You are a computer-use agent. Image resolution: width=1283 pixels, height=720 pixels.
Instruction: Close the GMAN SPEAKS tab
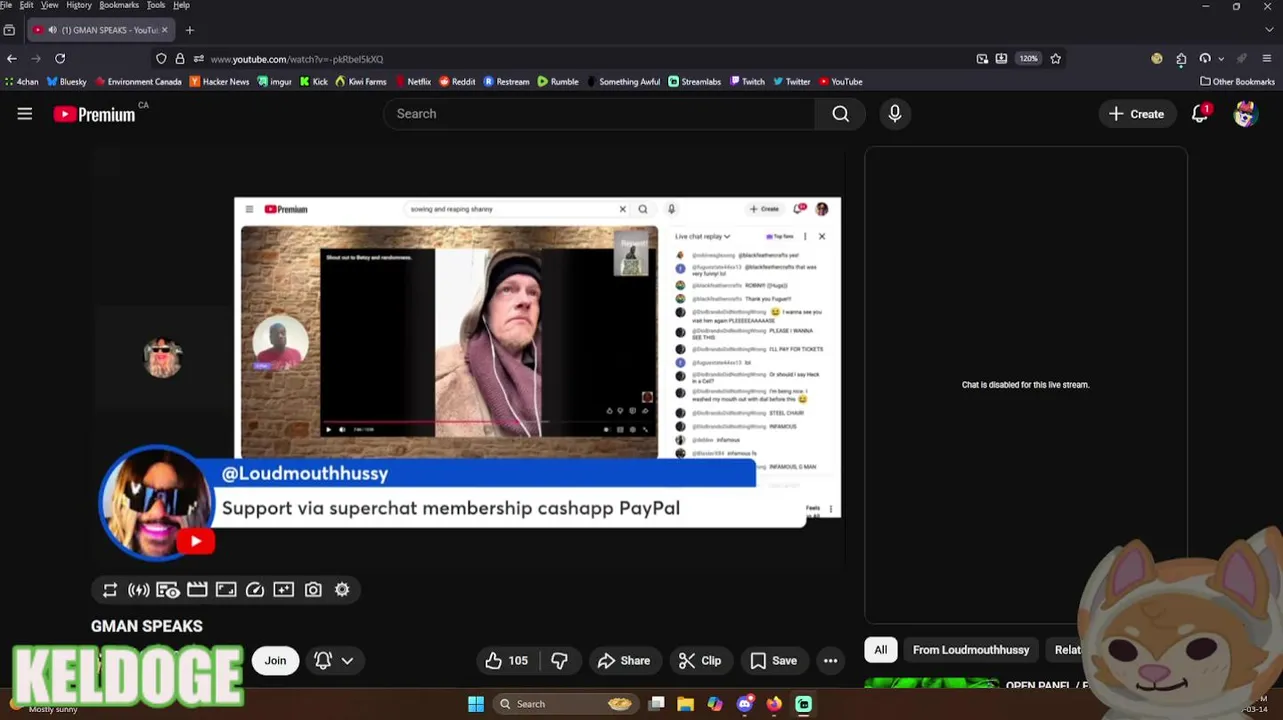coord(165,30)
